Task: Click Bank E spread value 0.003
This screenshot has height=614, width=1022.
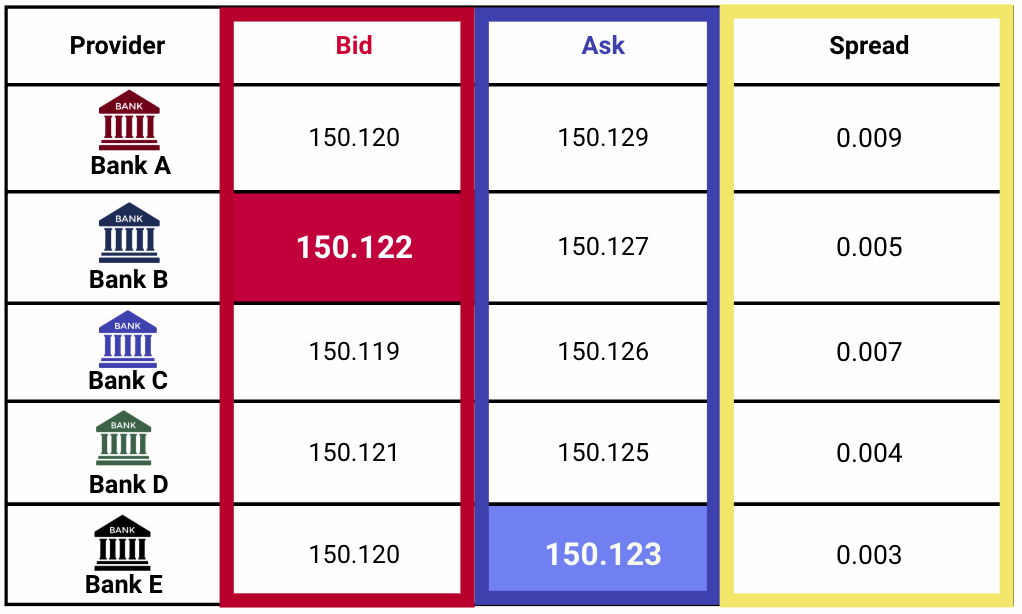Action: point(869,555)
